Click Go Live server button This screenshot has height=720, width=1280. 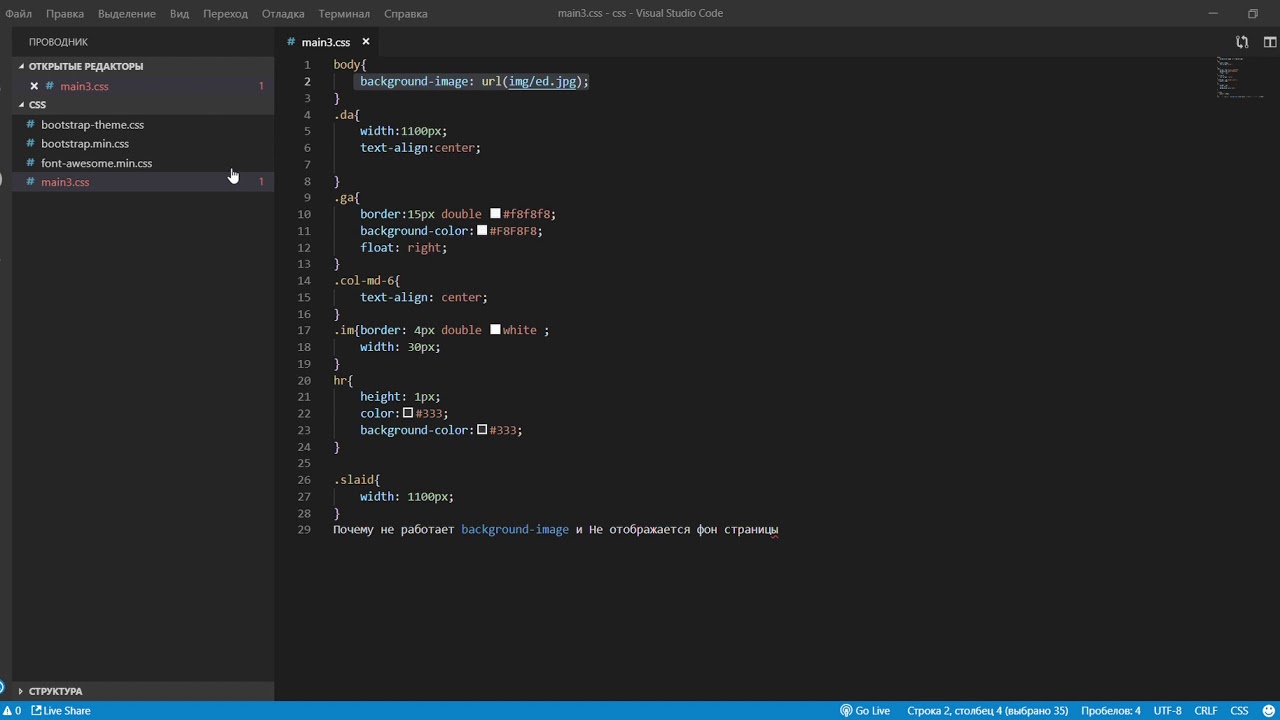coord(865,711)
